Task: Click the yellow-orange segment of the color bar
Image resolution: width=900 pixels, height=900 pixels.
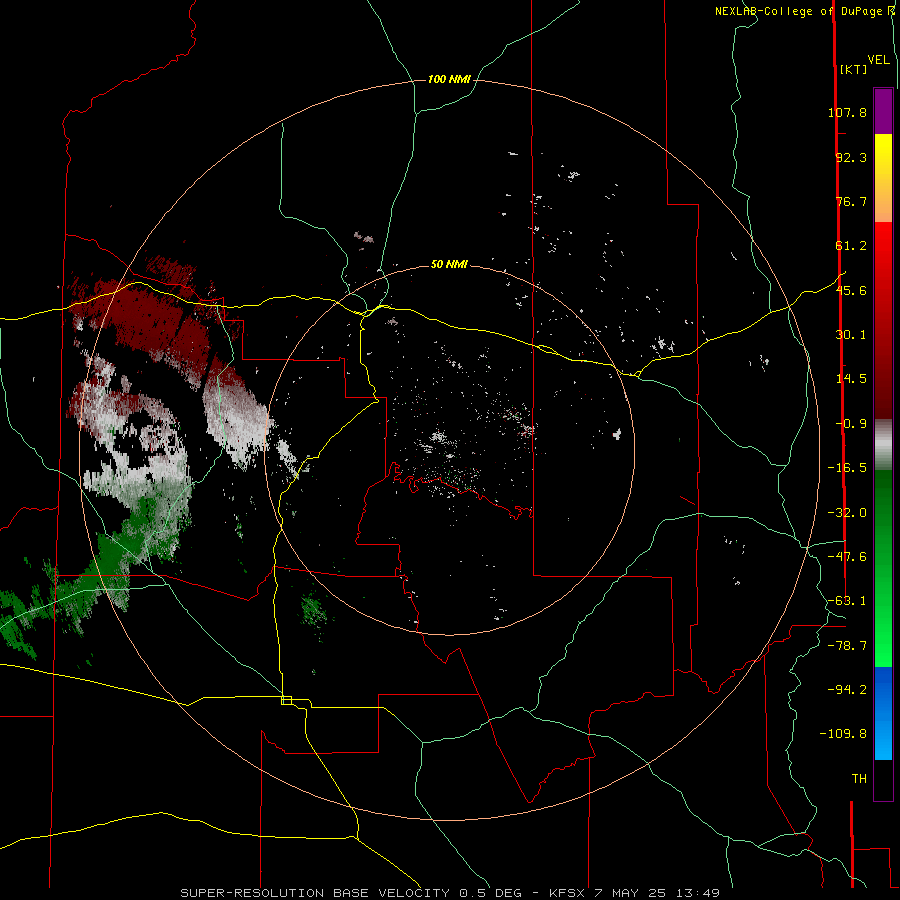Action: coord(883,178)
